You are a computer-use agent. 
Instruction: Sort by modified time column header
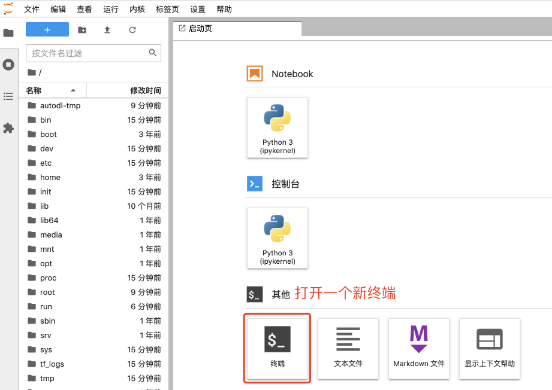pos(127,90)
